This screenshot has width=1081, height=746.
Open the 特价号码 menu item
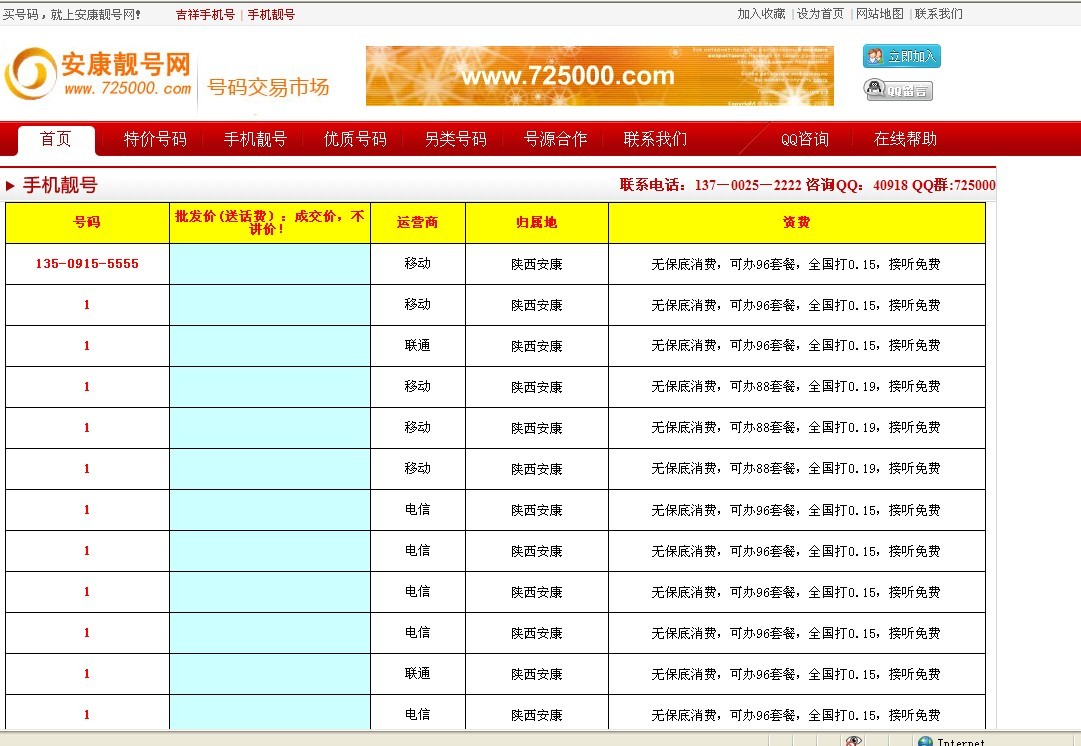155,139
